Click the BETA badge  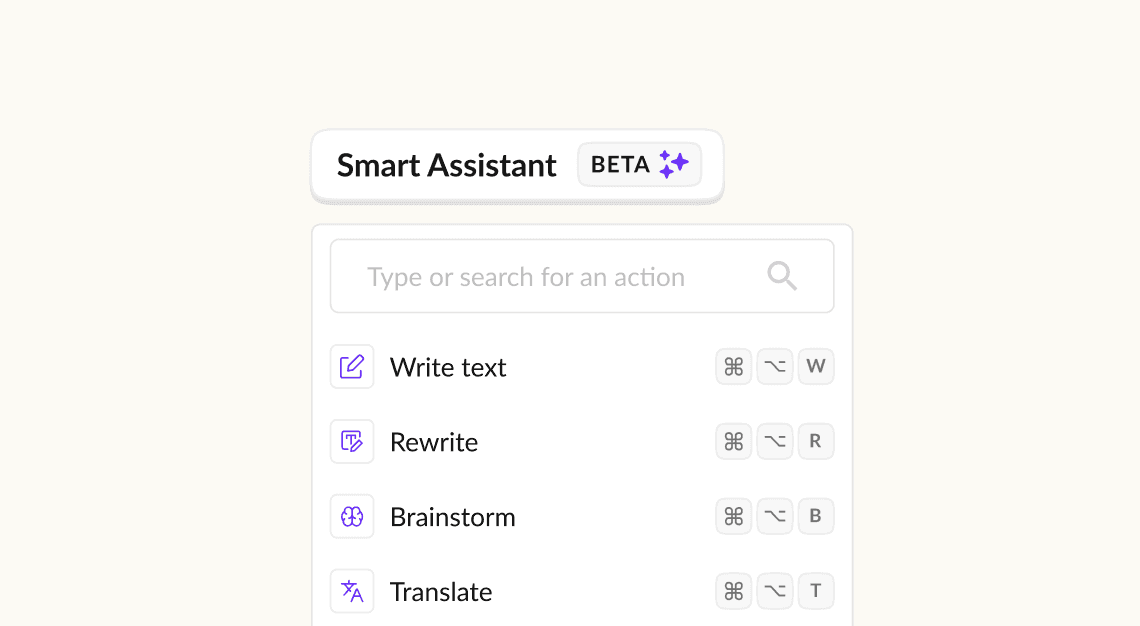(x=639, y=164)
